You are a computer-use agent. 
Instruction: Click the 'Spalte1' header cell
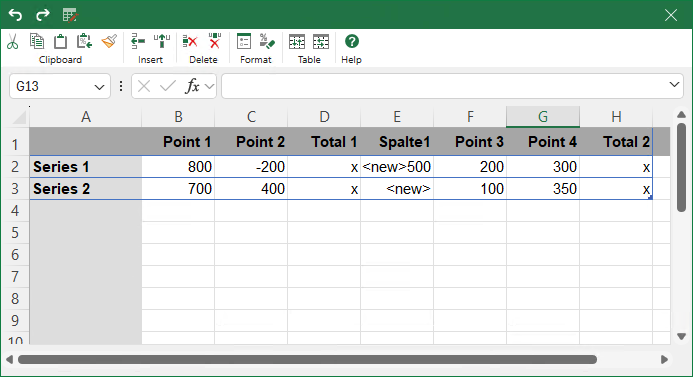[x=397, y=142]
